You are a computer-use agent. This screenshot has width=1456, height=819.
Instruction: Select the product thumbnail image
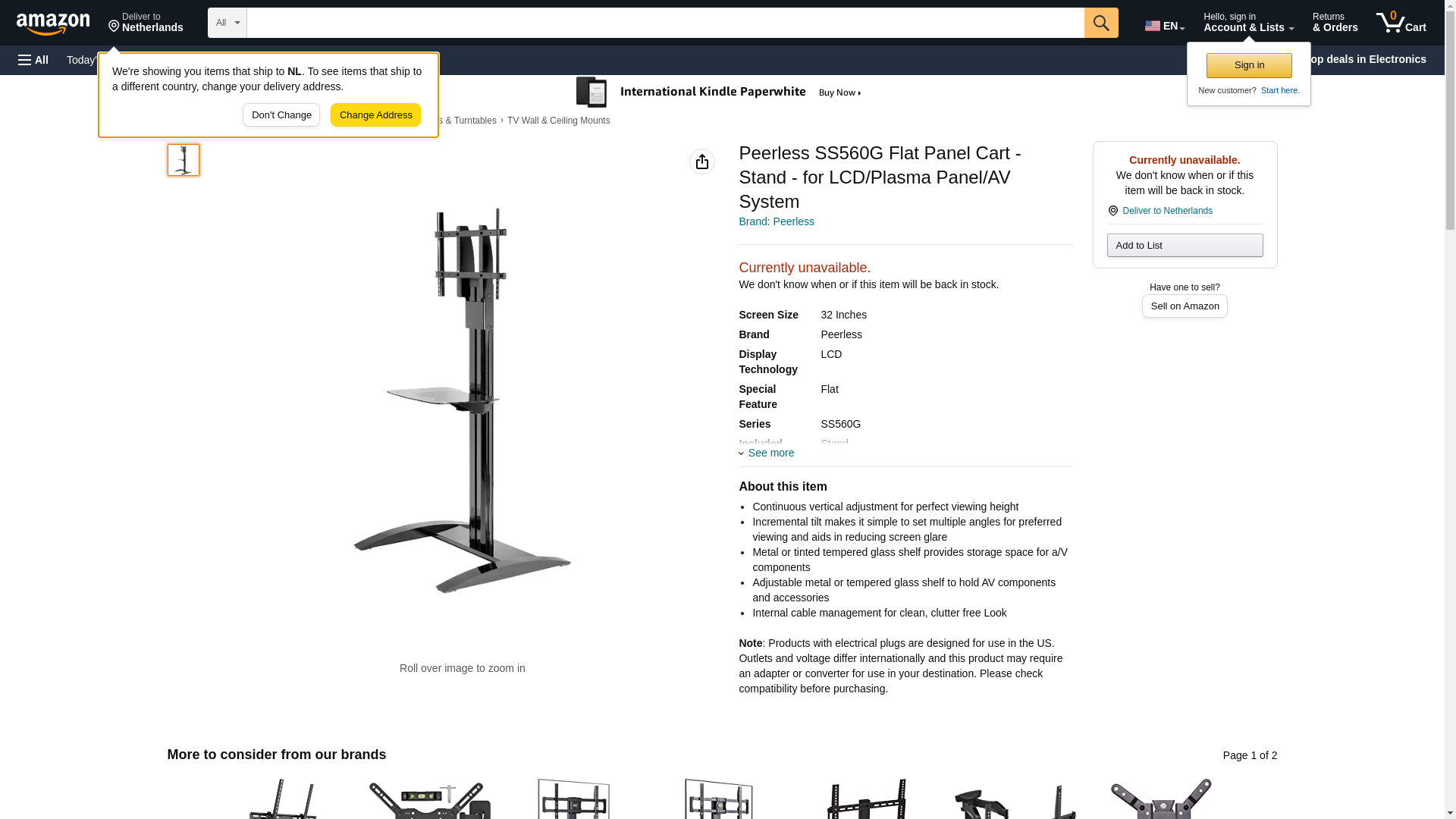184,160
